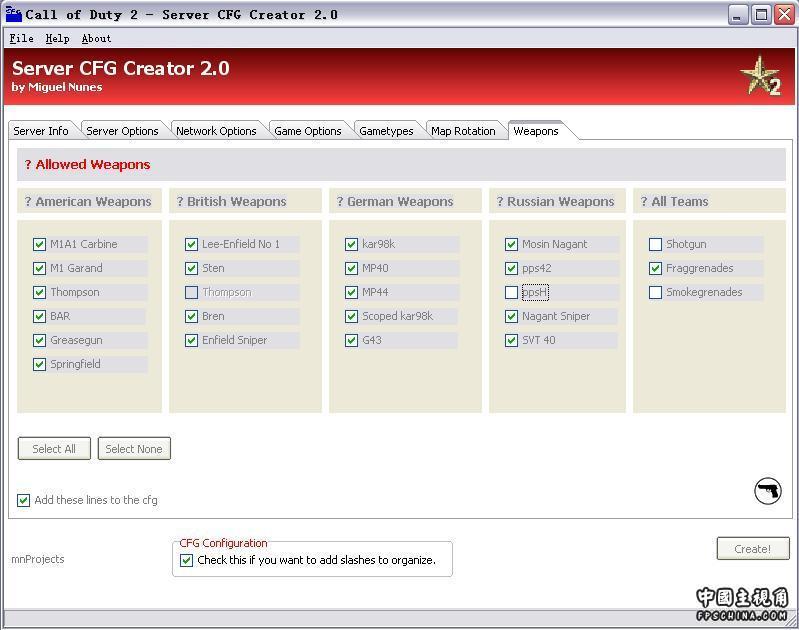Viewport: 799px width, 630px height.
Task: Switch to the Map Rotation tab
Action: click(x=463, y=131)
